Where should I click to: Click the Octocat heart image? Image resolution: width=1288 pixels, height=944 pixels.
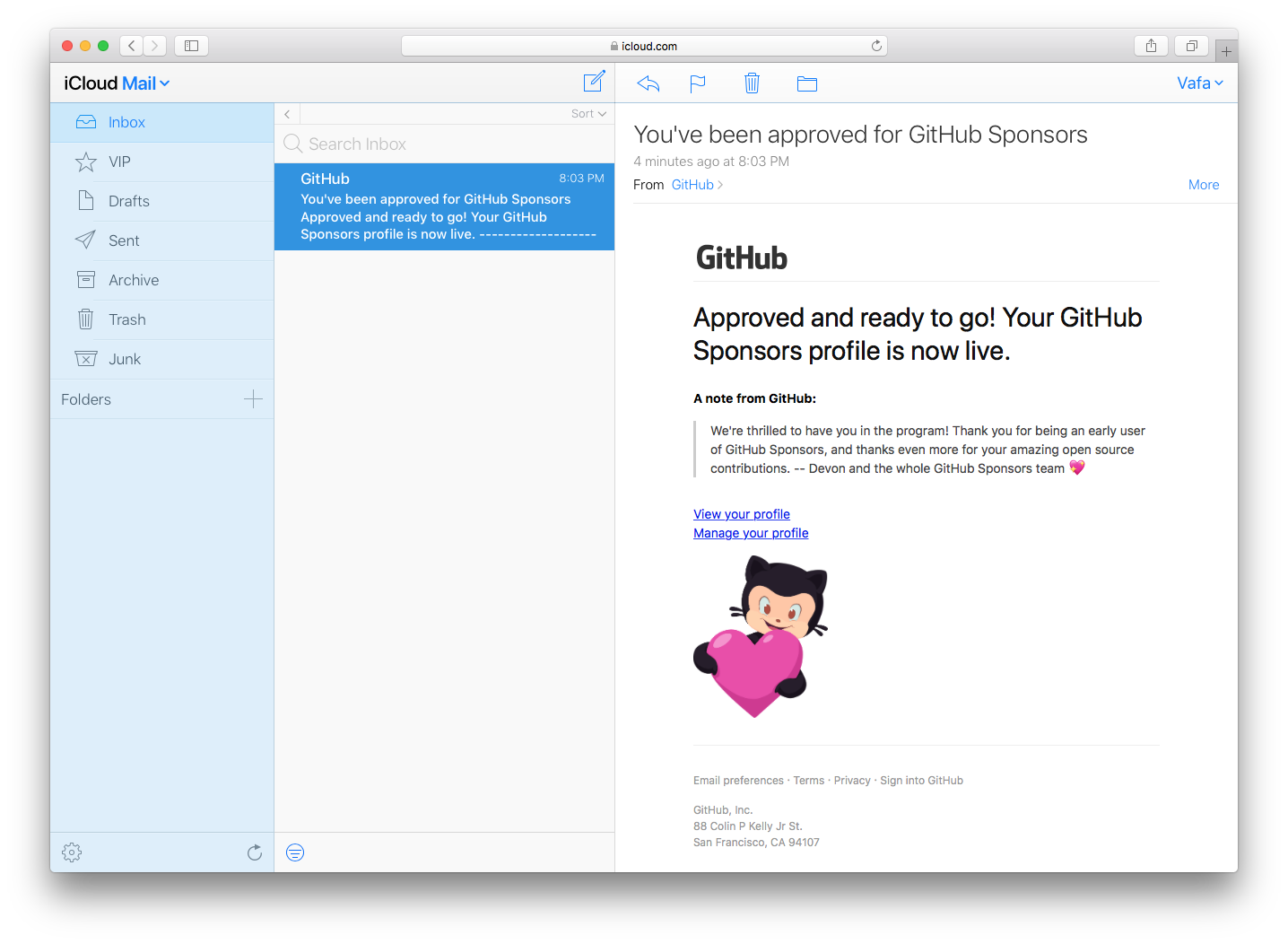(761, 636)
